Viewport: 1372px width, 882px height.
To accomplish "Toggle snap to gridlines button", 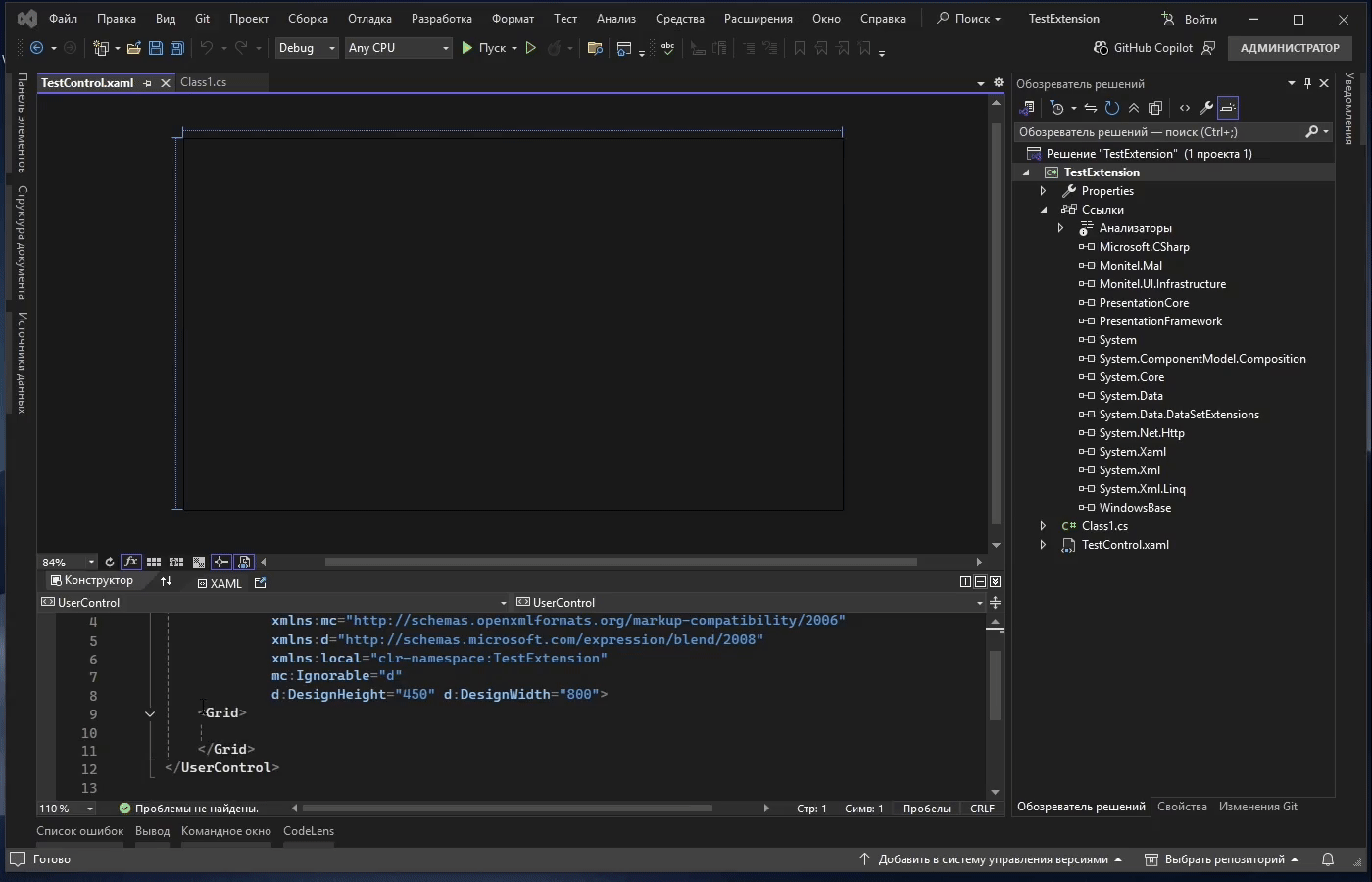I will [x=176, y=563].
